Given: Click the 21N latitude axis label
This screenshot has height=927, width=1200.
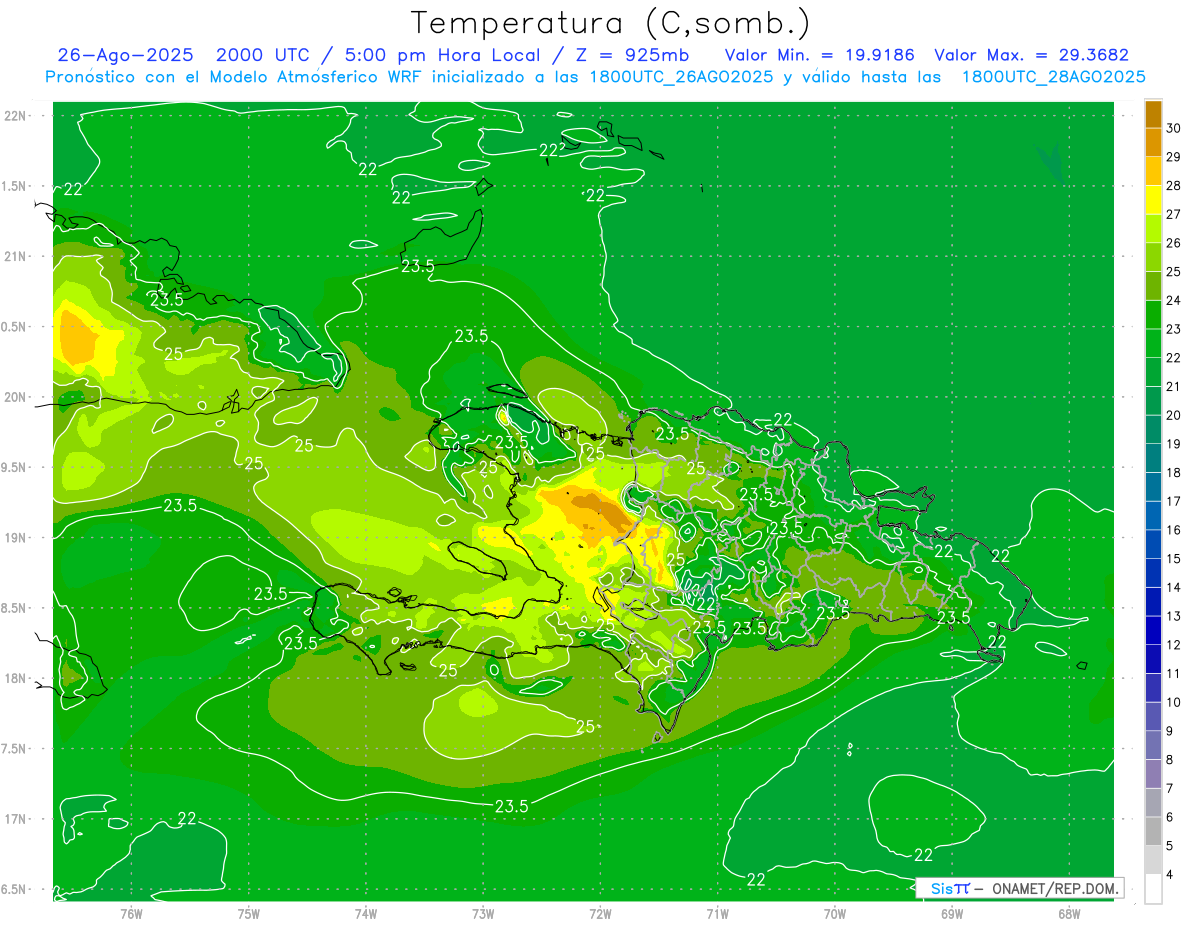Looking at the screenshot, I should [x=15, y=256].
